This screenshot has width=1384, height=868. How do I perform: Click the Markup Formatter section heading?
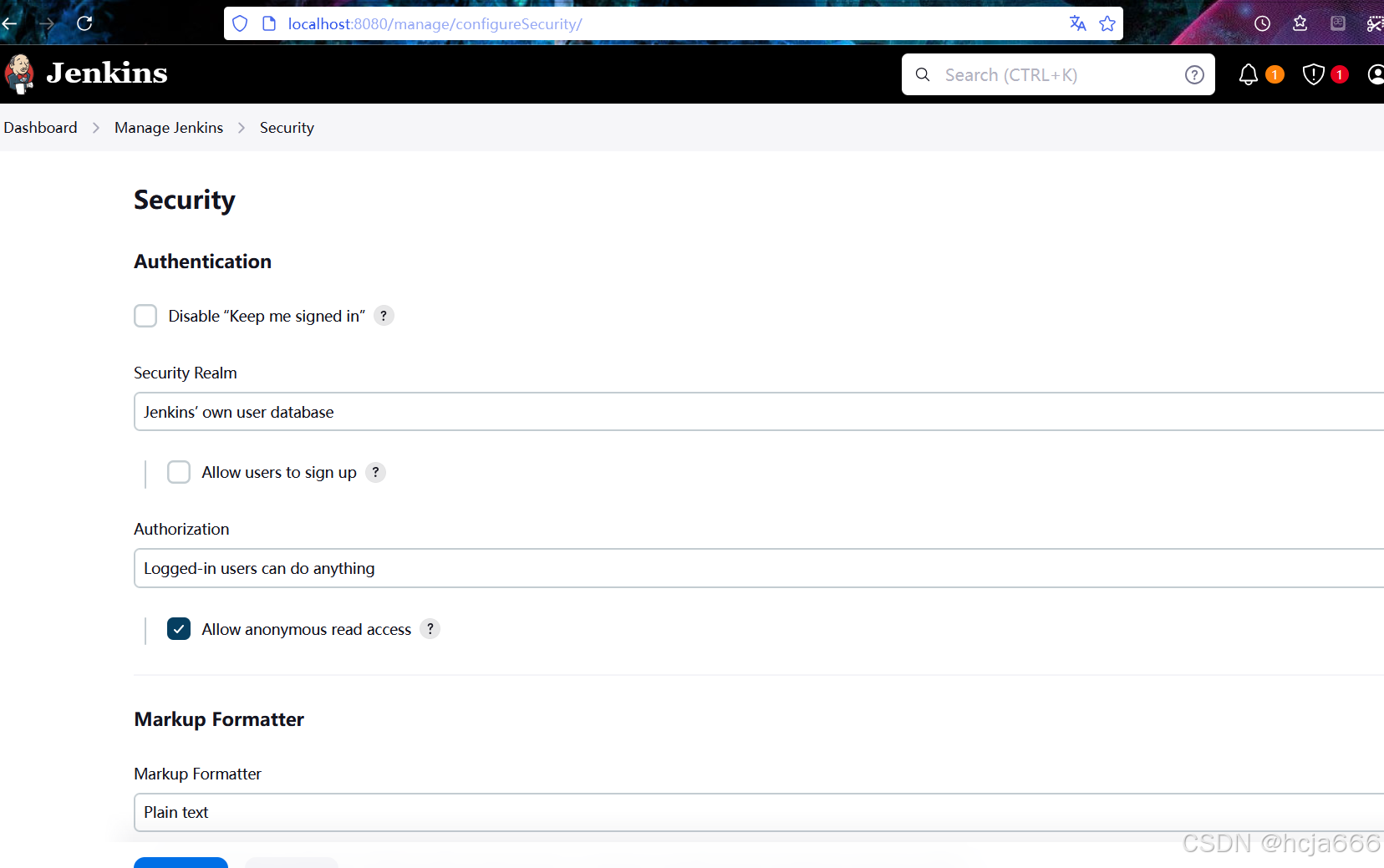click(219, 719)
